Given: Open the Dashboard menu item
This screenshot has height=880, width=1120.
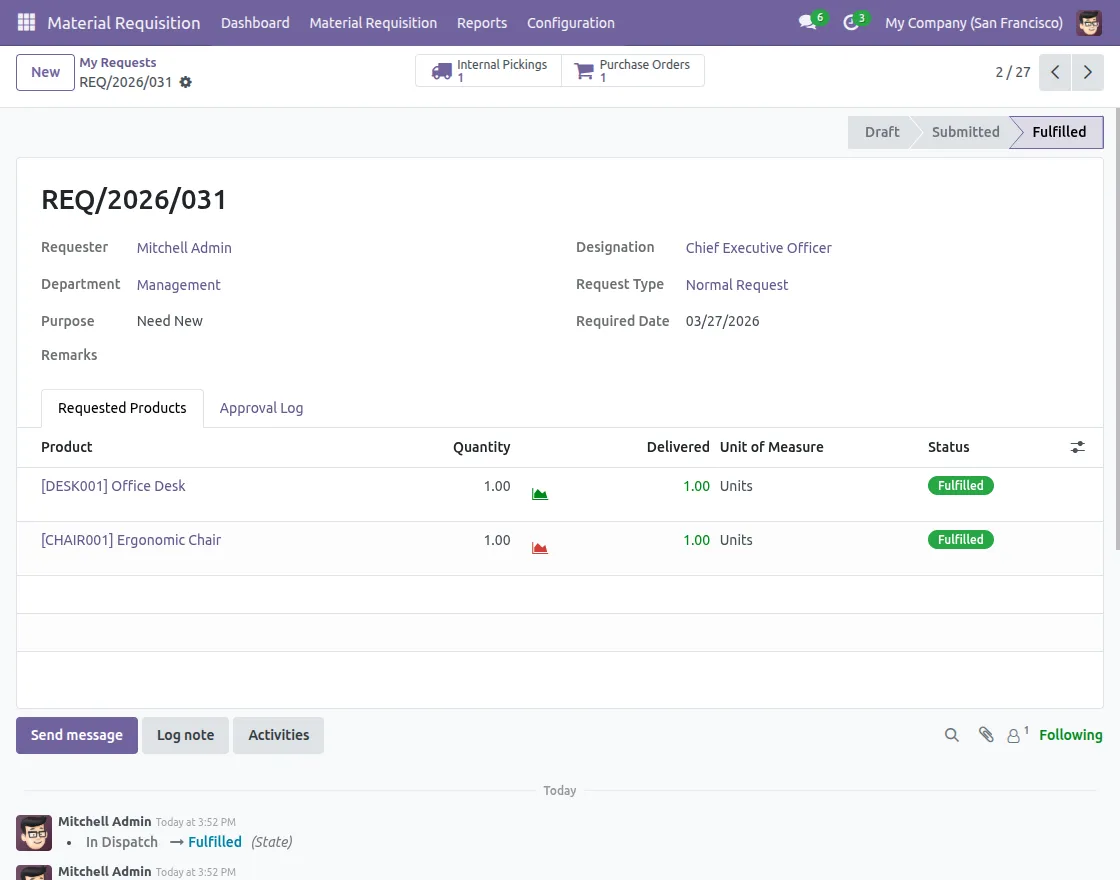Looking at the screenshot, I should coord(255,23).
